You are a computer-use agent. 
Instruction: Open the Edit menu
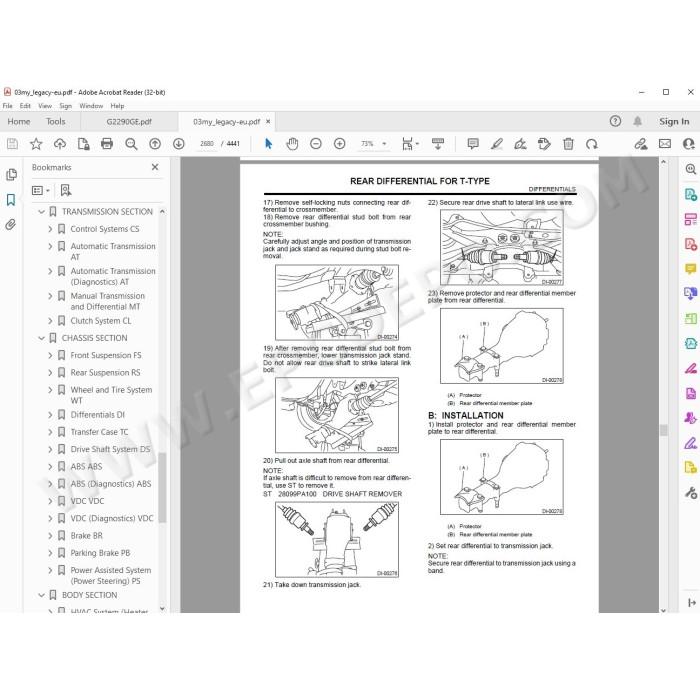pos(25,106)
